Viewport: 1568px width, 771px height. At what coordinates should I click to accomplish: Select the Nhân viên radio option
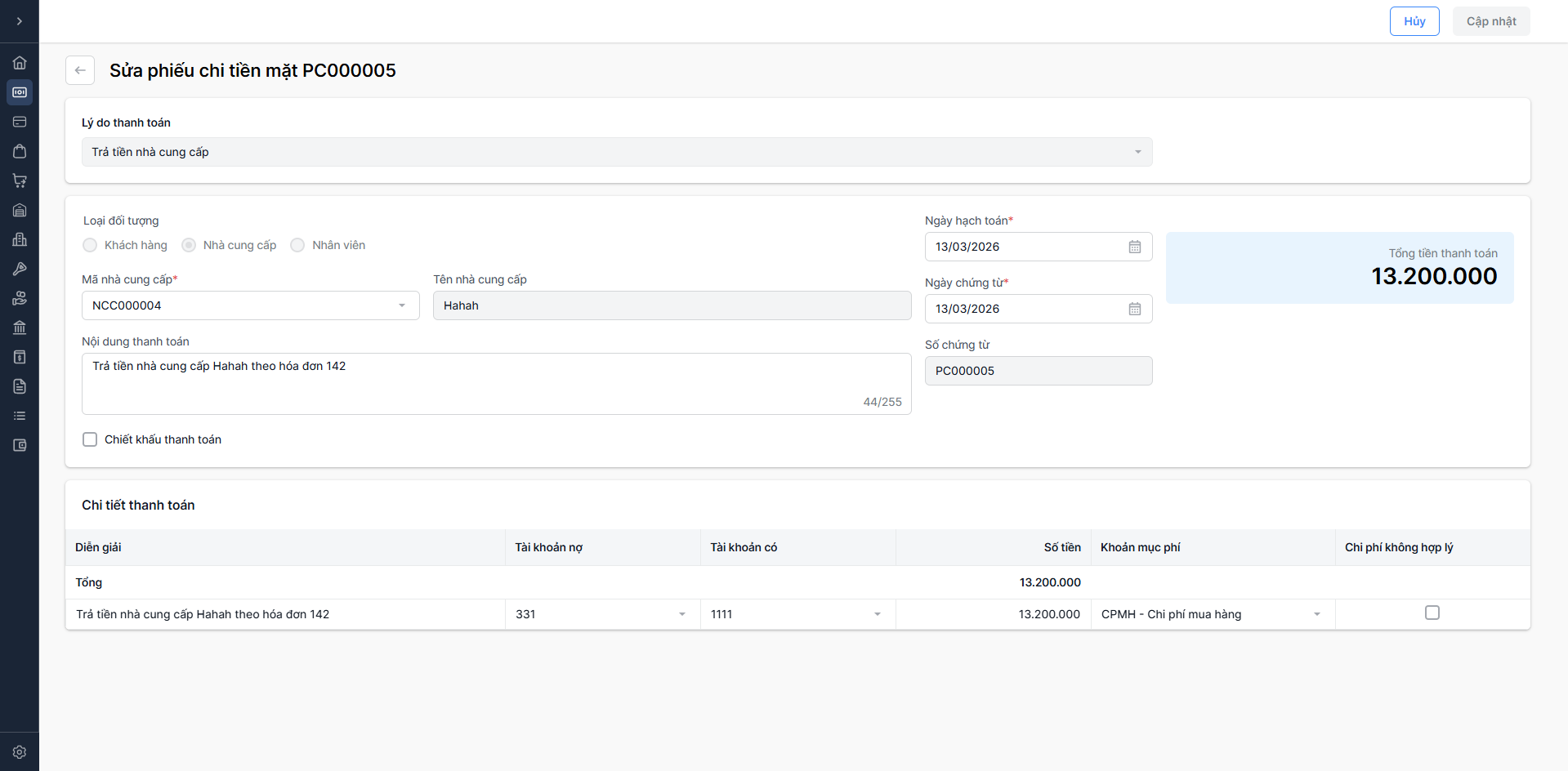[297, 245]
